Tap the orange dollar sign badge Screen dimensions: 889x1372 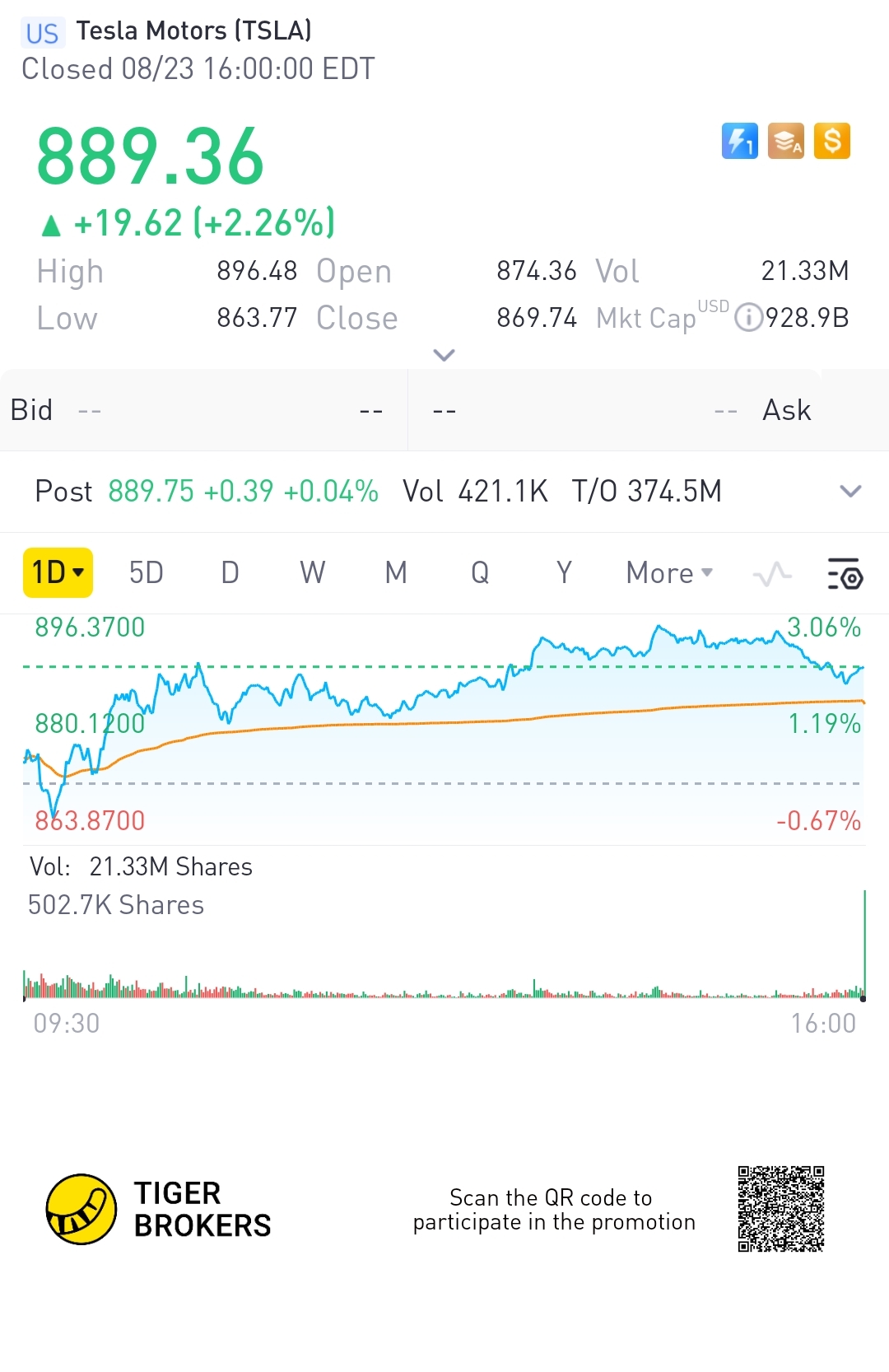(x=832, y=141)
